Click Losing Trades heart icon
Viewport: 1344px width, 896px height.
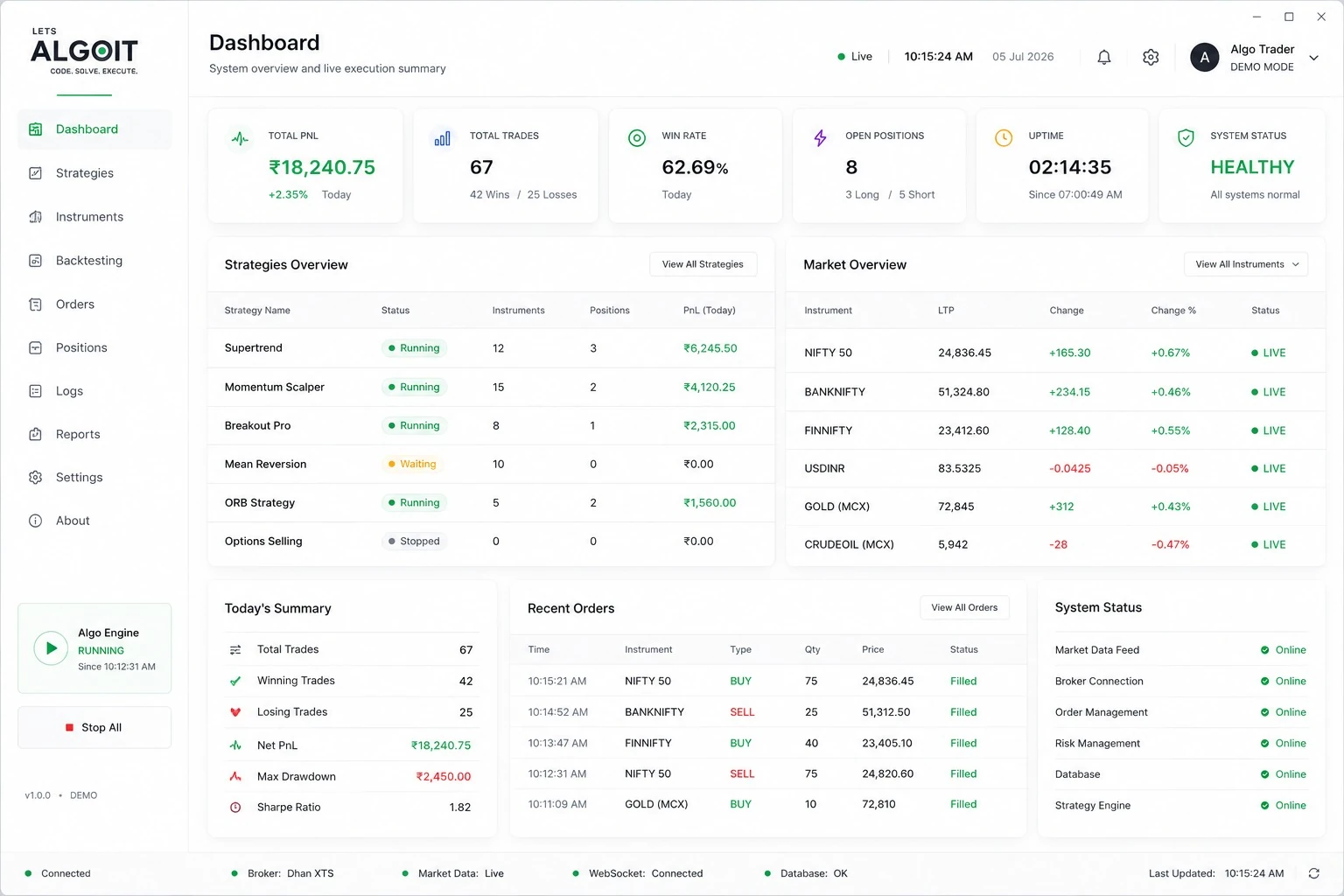click(235, 712)
